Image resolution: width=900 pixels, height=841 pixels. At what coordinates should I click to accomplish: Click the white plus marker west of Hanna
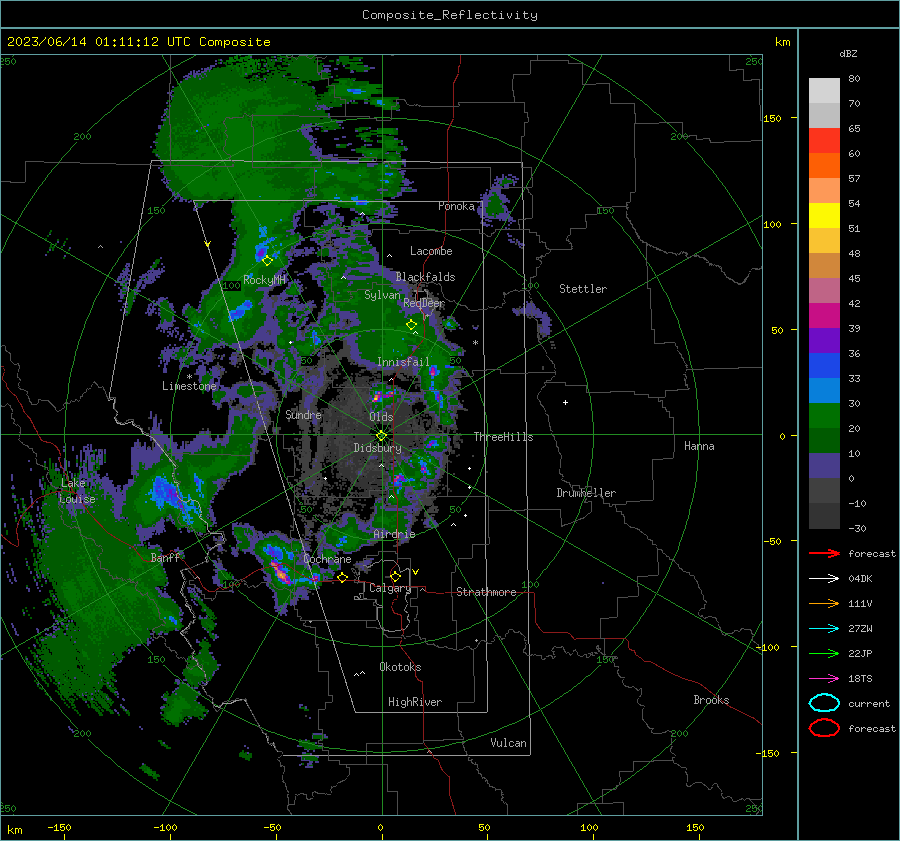click(x=565, y=402)
